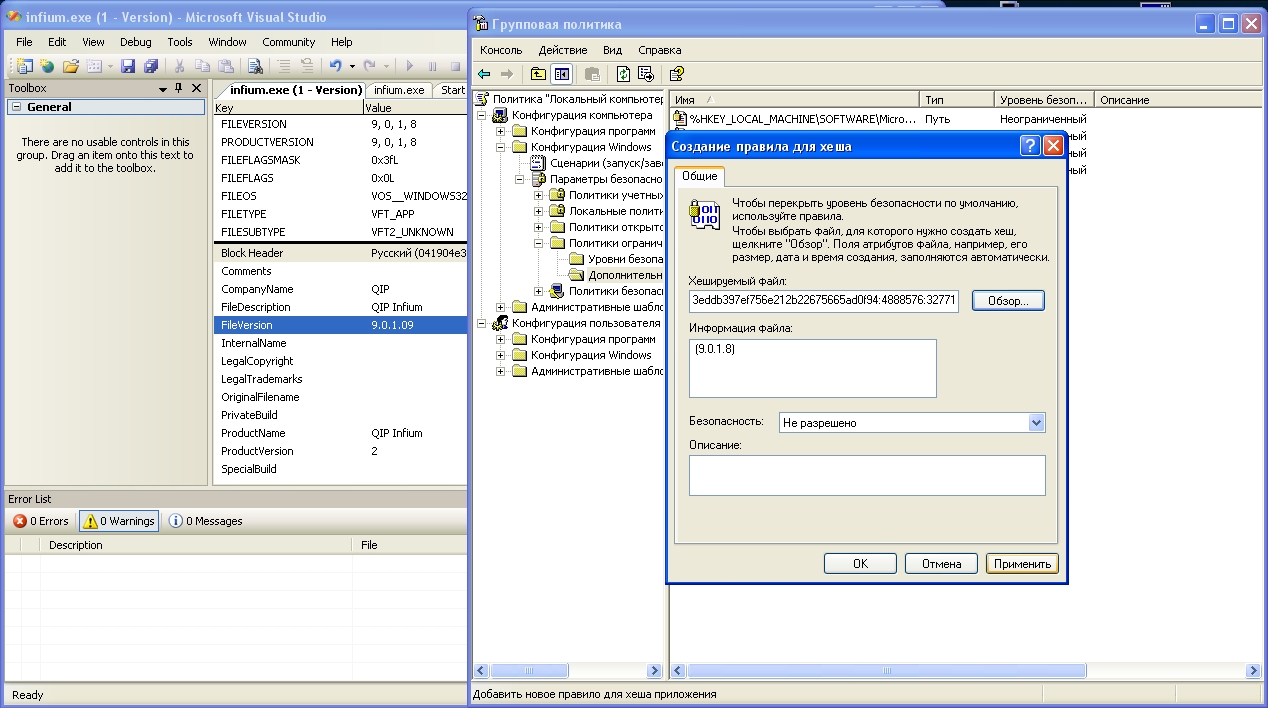1268x708 pixels.
Task: Open the Community menu
Action: (289, 42)
